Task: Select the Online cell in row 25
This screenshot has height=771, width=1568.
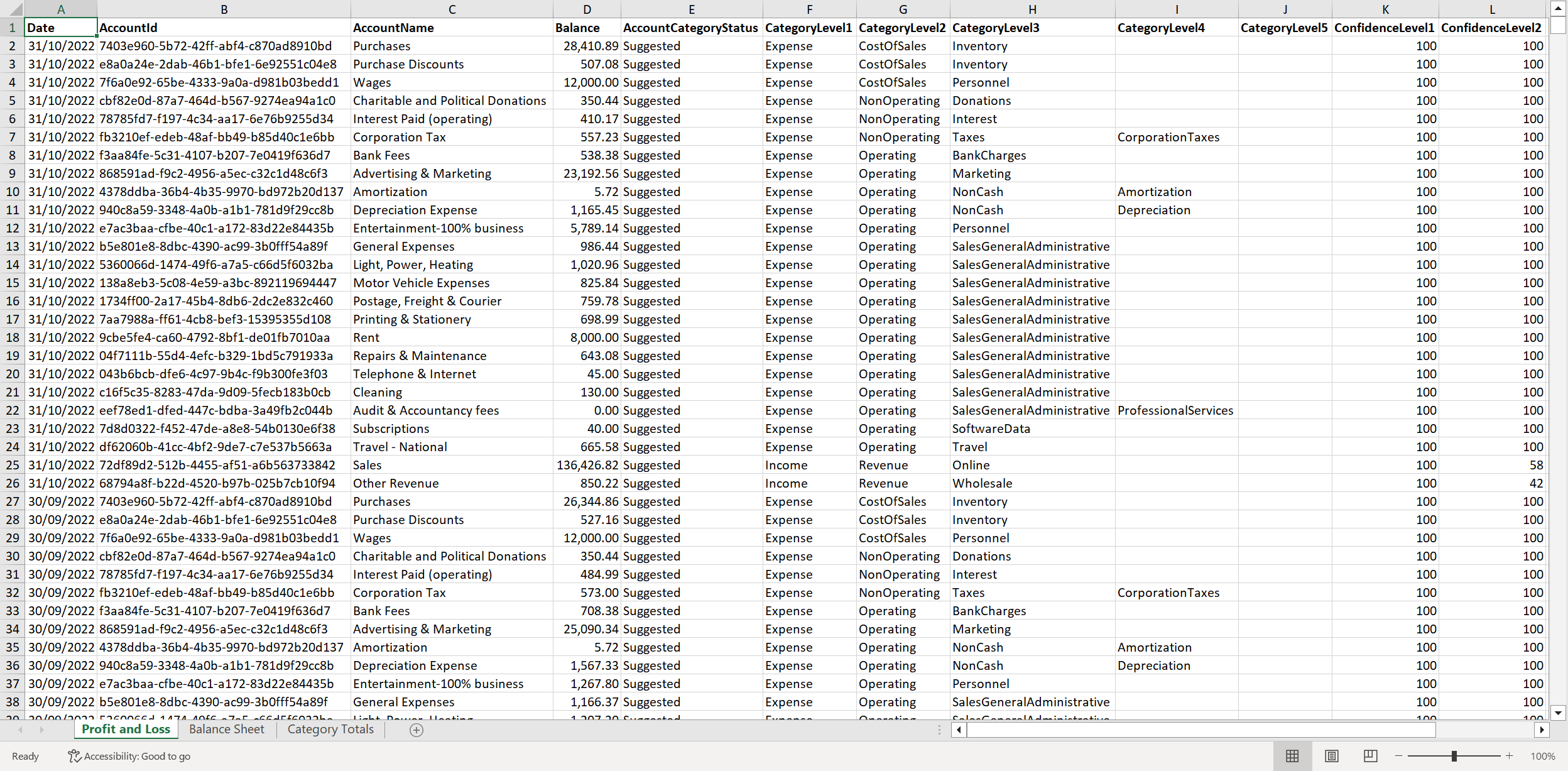Action: click(x=1033, y=465)
